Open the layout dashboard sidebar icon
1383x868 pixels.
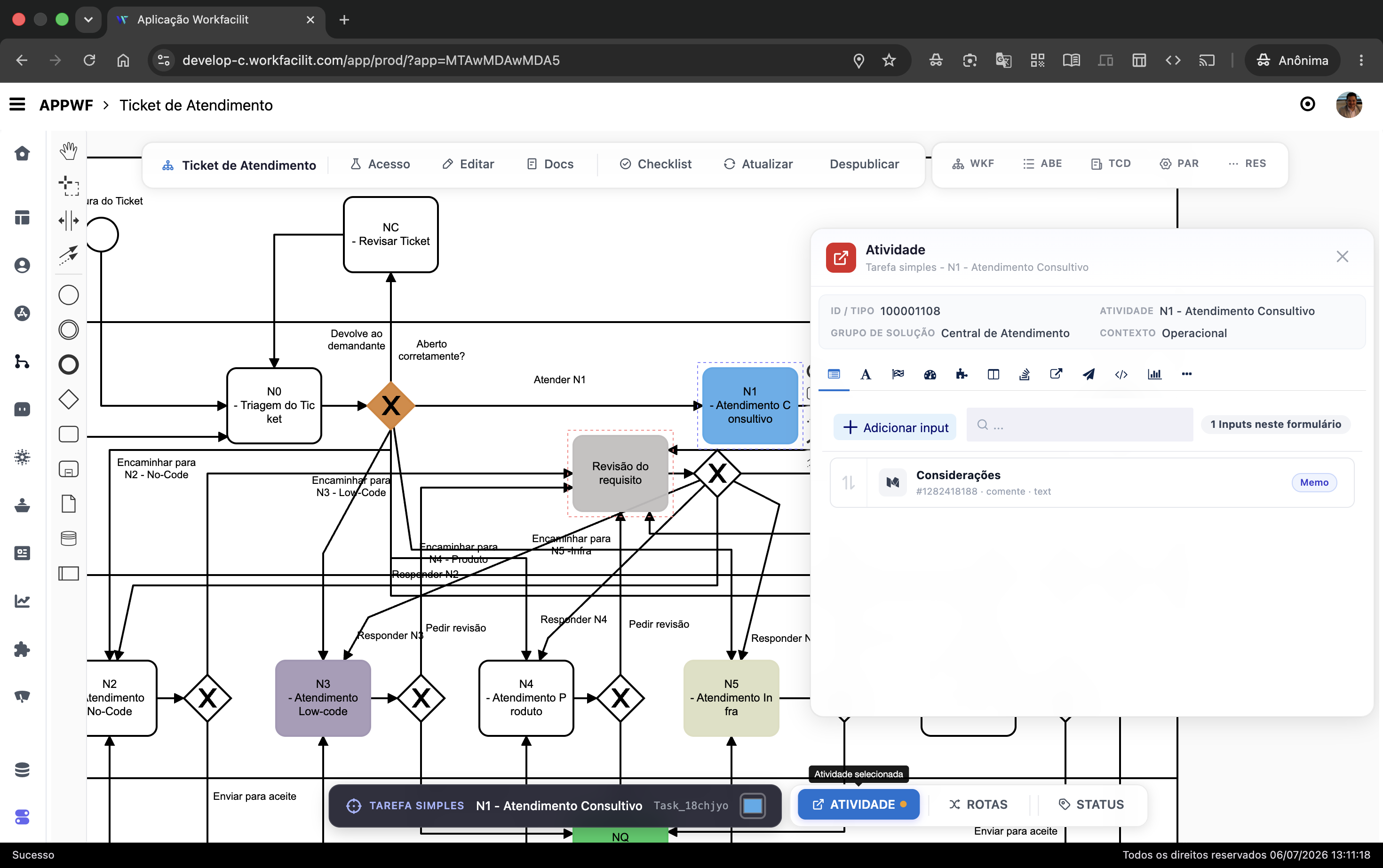(22, 218)
